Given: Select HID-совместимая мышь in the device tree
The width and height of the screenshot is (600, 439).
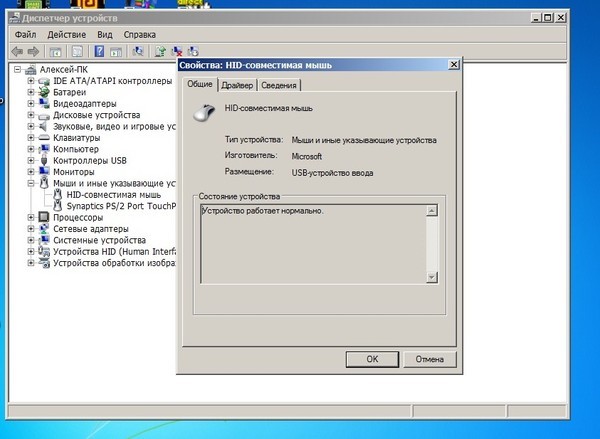Looking at the screenshot, I should [114, 195].
